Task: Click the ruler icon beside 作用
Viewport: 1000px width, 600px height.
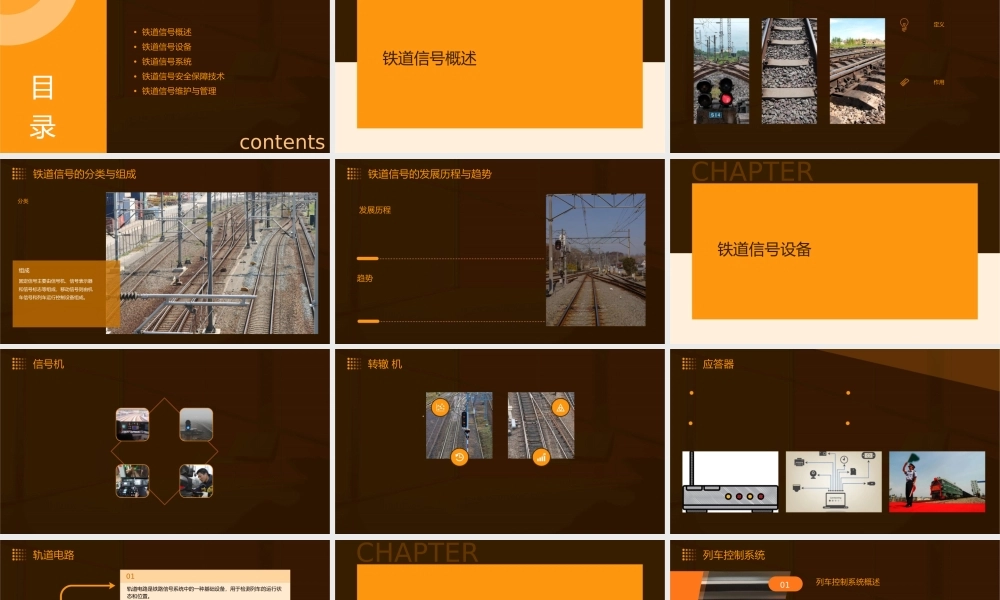Action: [x=904, y=82]
